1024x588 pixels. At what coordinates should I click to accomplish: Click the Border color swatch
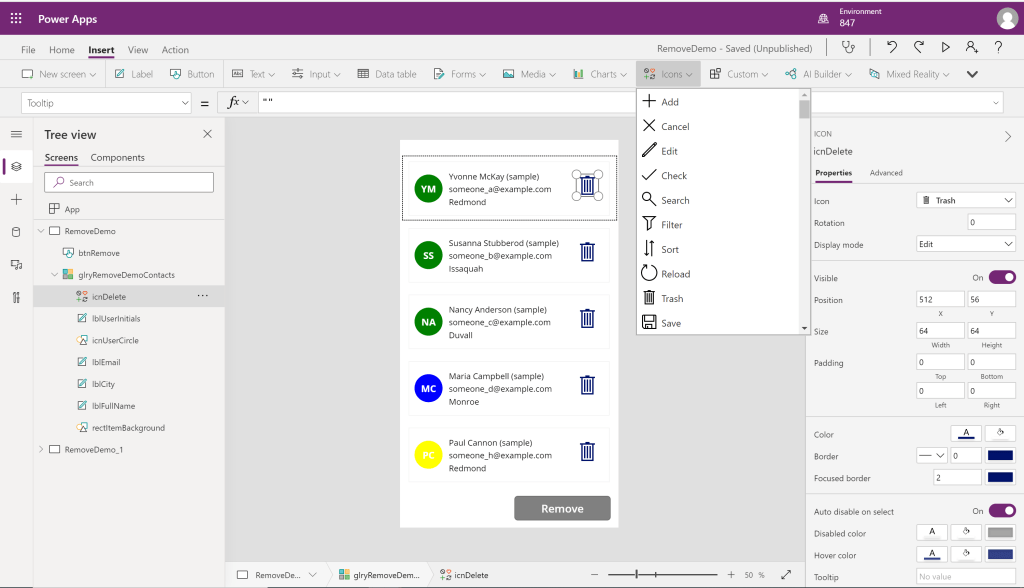tap(1000, 456)
